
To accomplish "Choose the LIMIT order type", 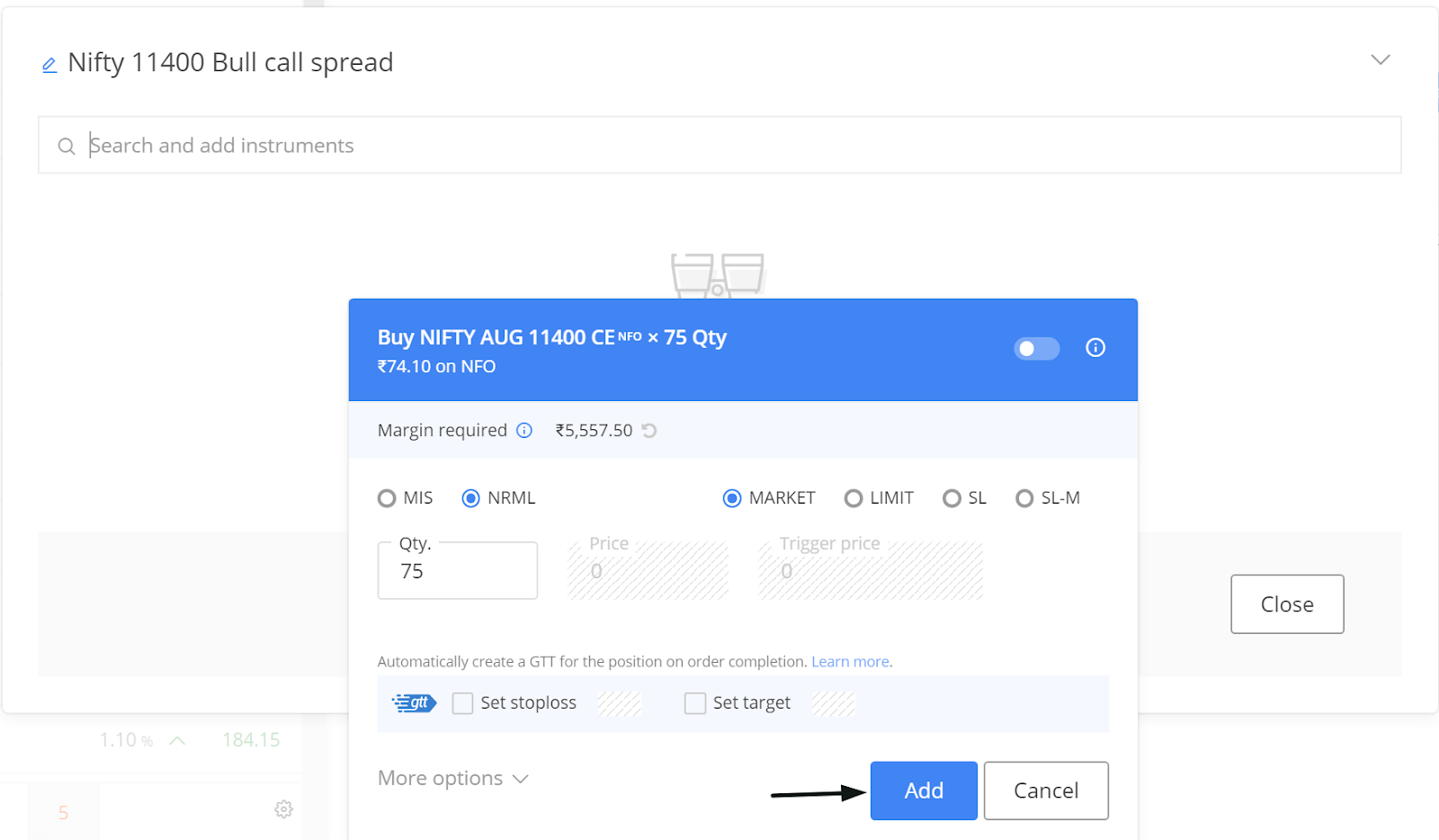I will [x=854, y=498].
